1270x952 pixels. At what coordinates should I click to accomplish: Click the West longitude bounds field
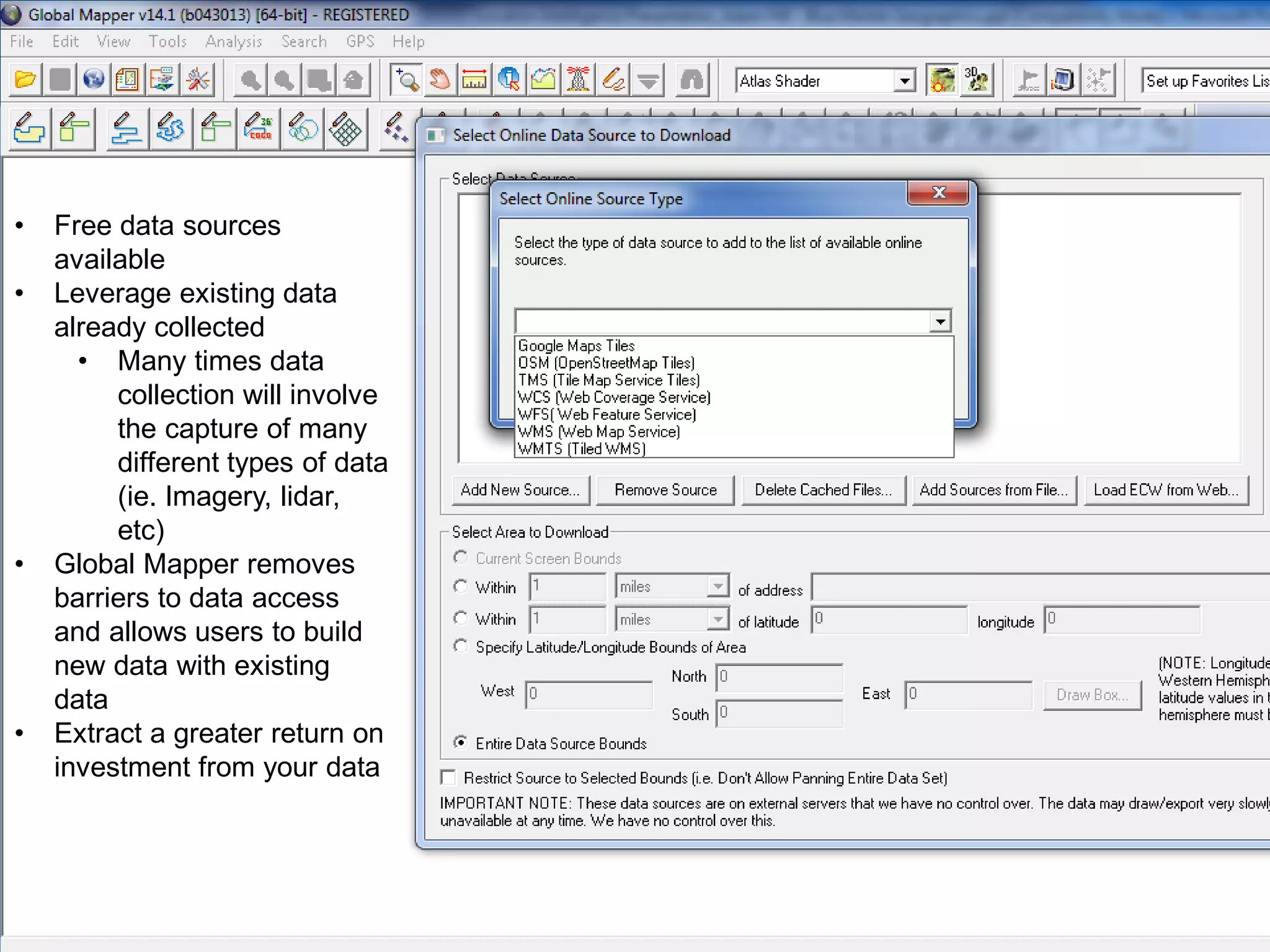tap(588, 694)
